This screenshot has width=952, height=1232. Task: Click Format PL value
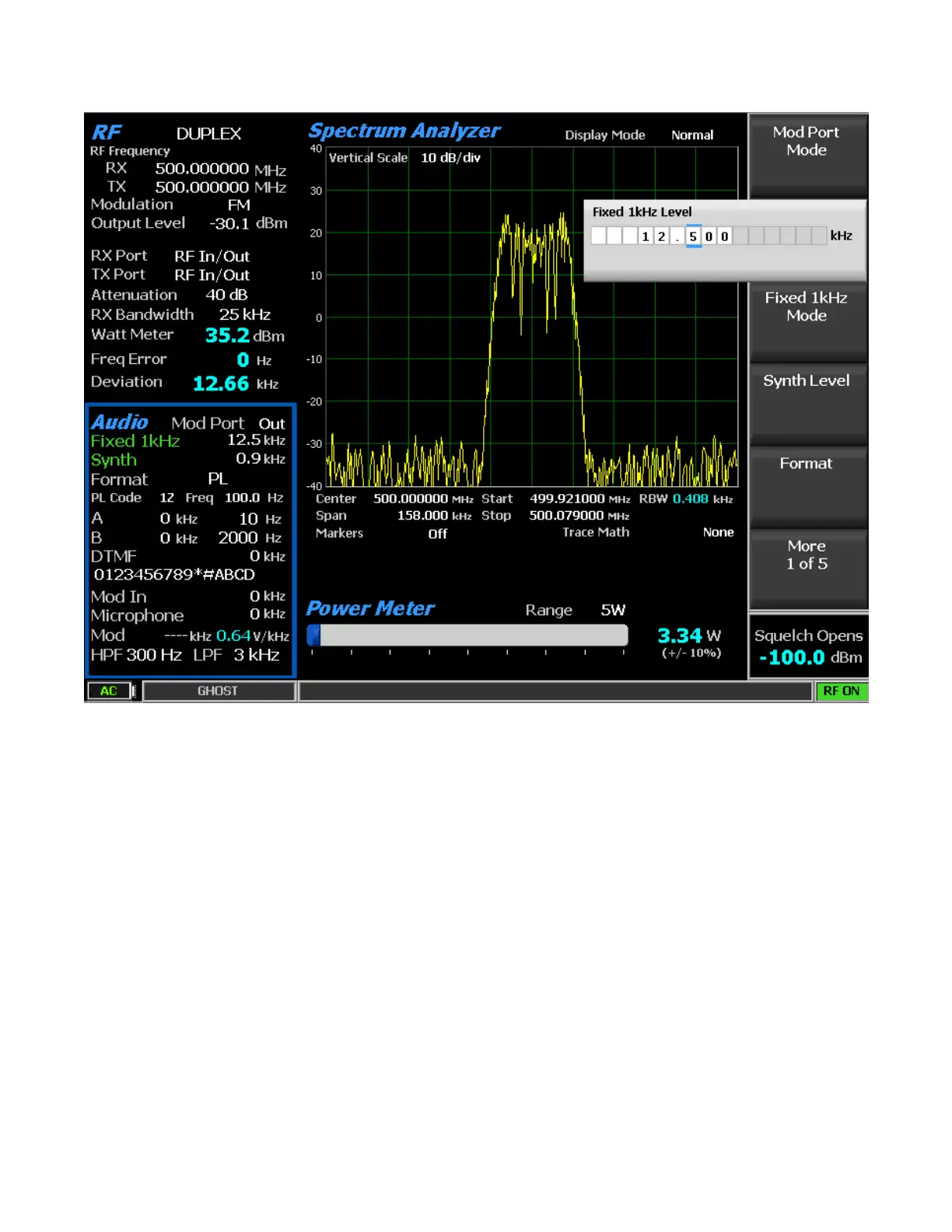[x=218, y=479]
